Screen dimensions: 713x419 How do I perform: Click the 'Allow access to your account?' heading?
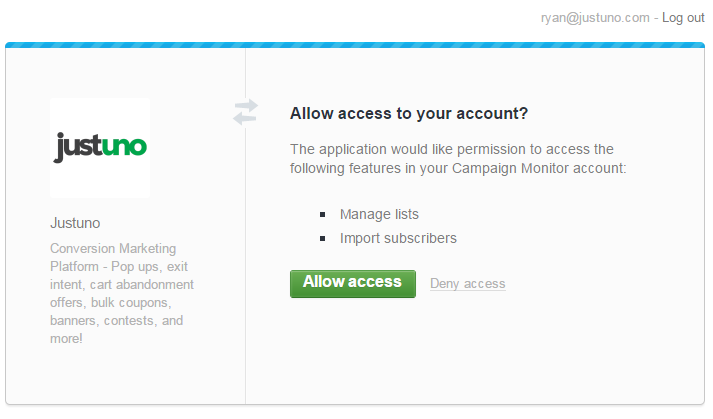(x=409, y=113)
